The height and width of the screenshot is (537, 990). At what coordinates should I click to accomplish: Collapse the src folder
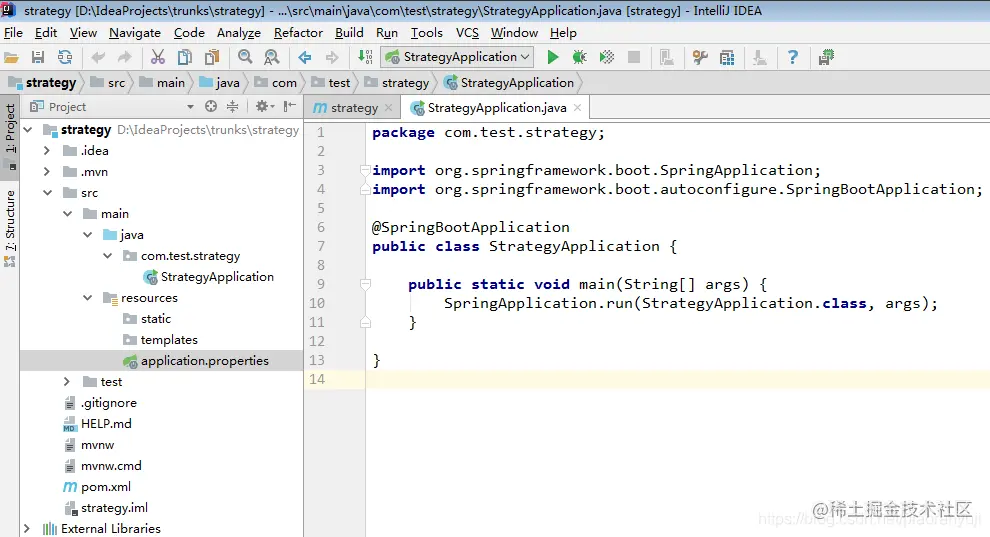pos(47,192)
